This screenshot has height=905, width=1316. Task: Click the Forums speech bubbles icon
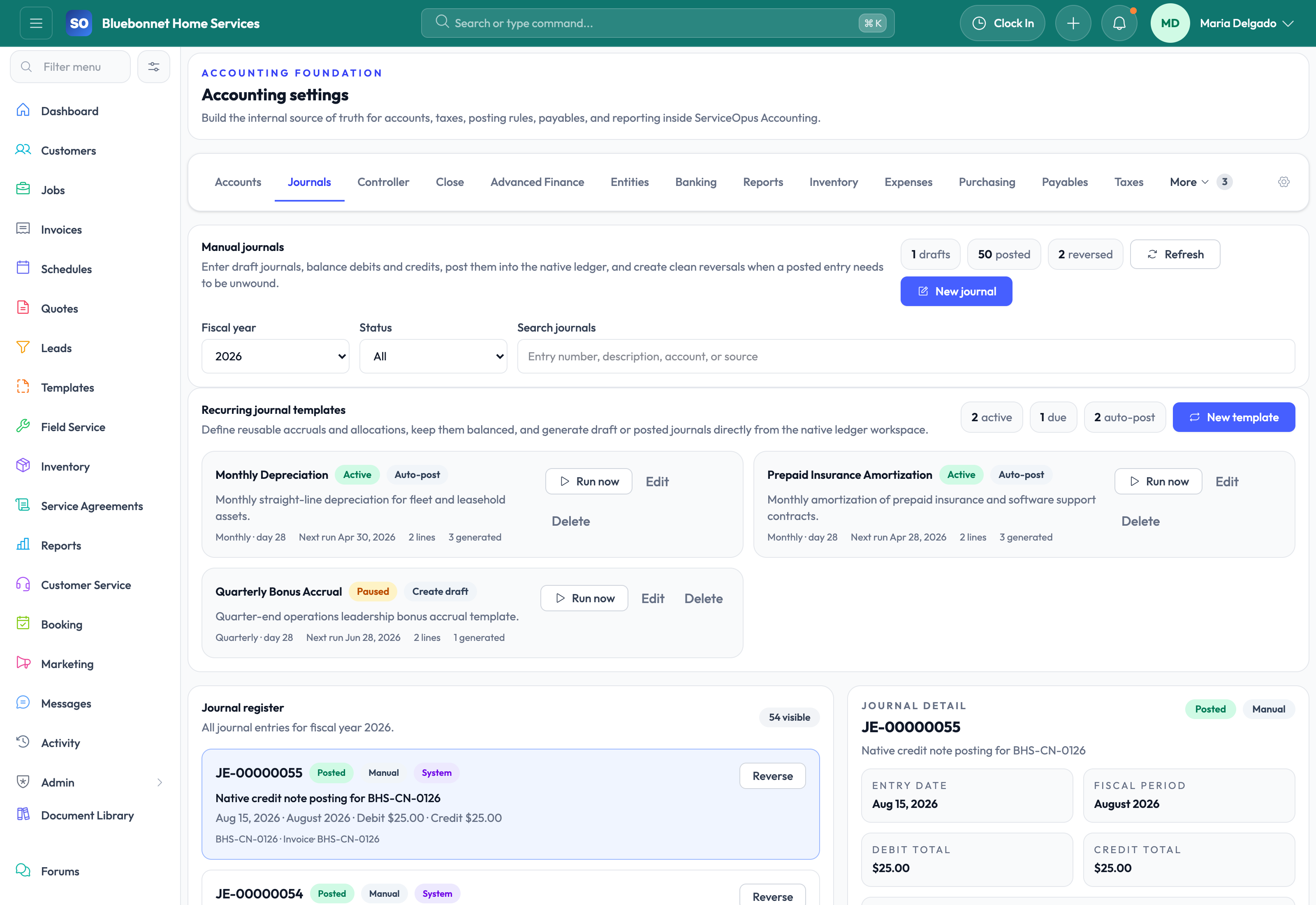point(23,871)
